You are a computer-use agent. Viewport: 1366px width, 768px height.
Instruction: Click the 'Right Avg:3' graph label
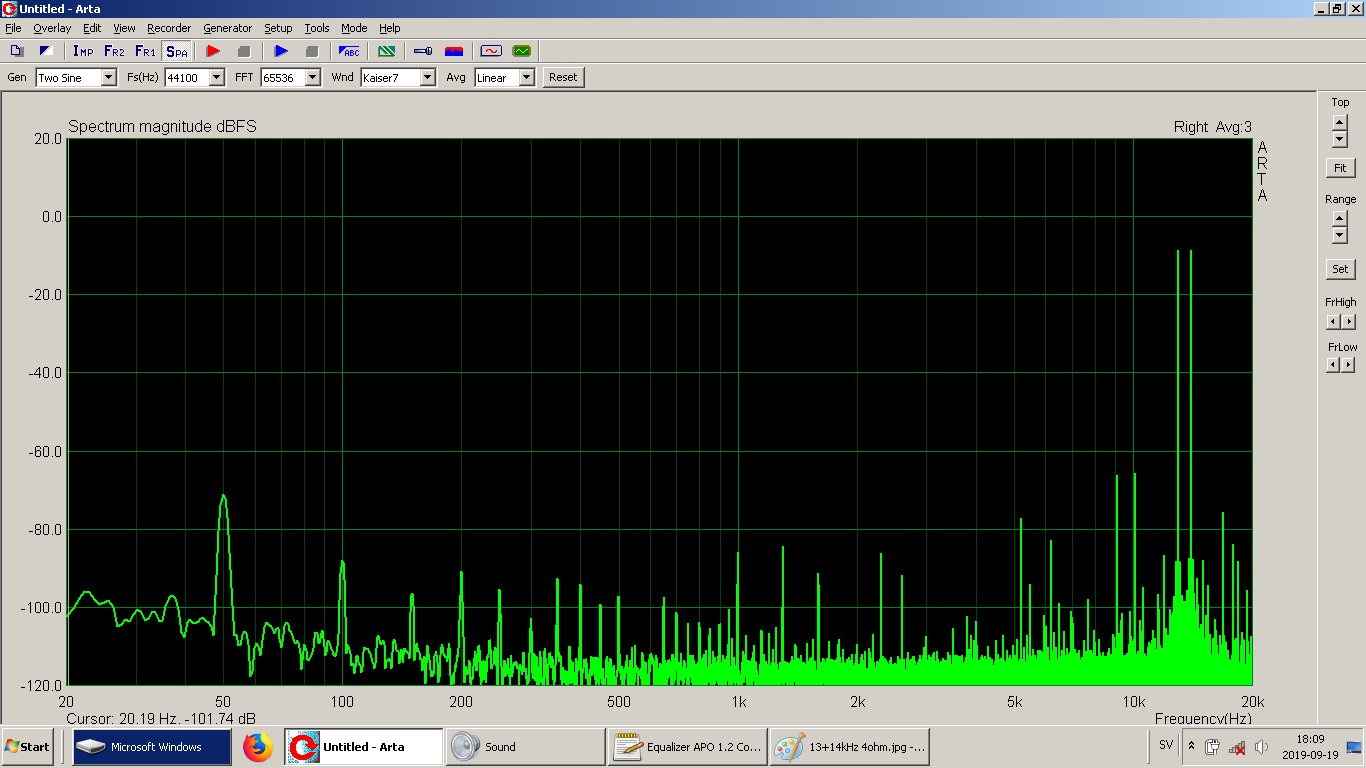pos(1212,127)
